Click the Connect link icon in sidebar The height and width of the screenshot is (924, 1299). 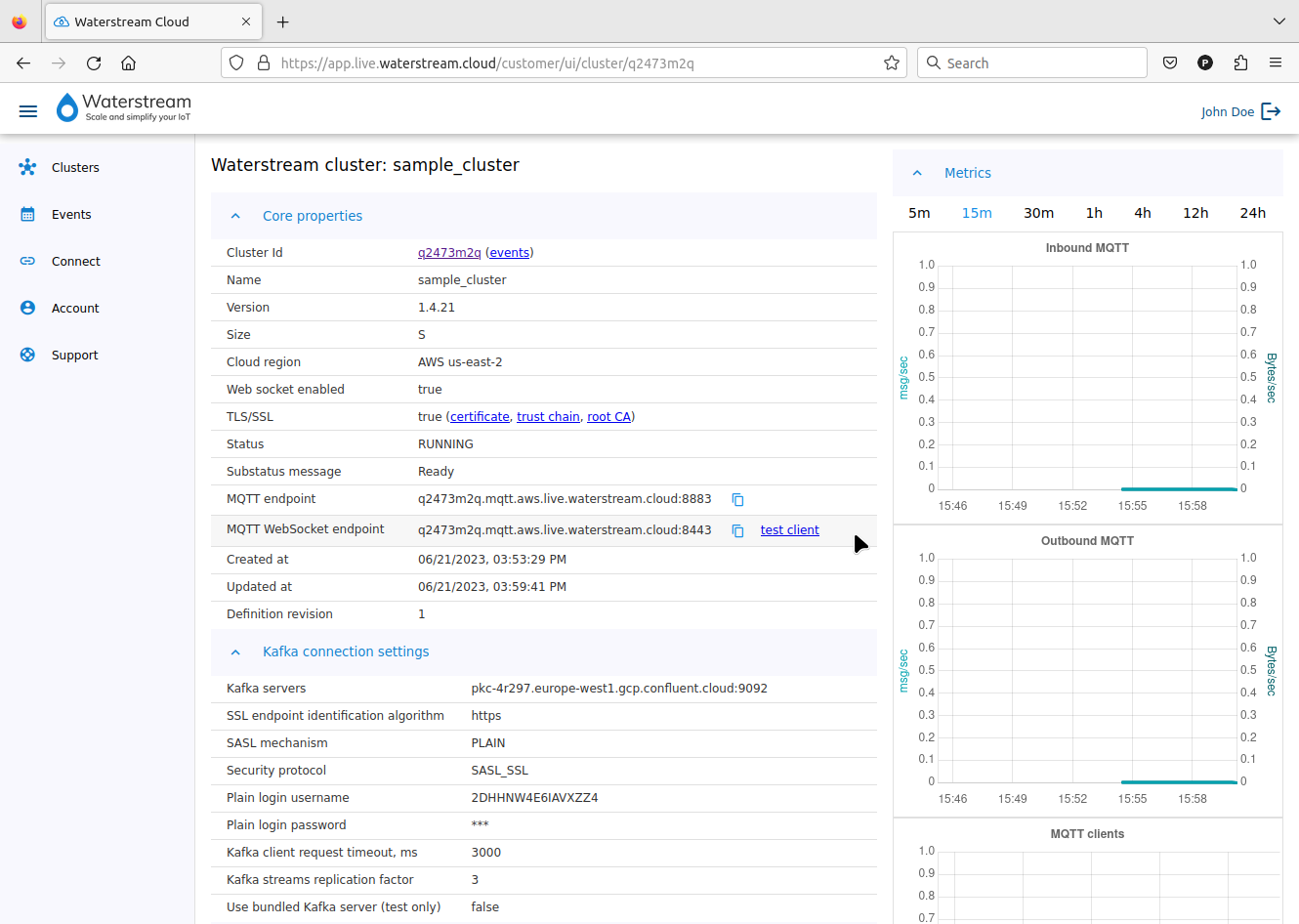[x=27, y=261]
